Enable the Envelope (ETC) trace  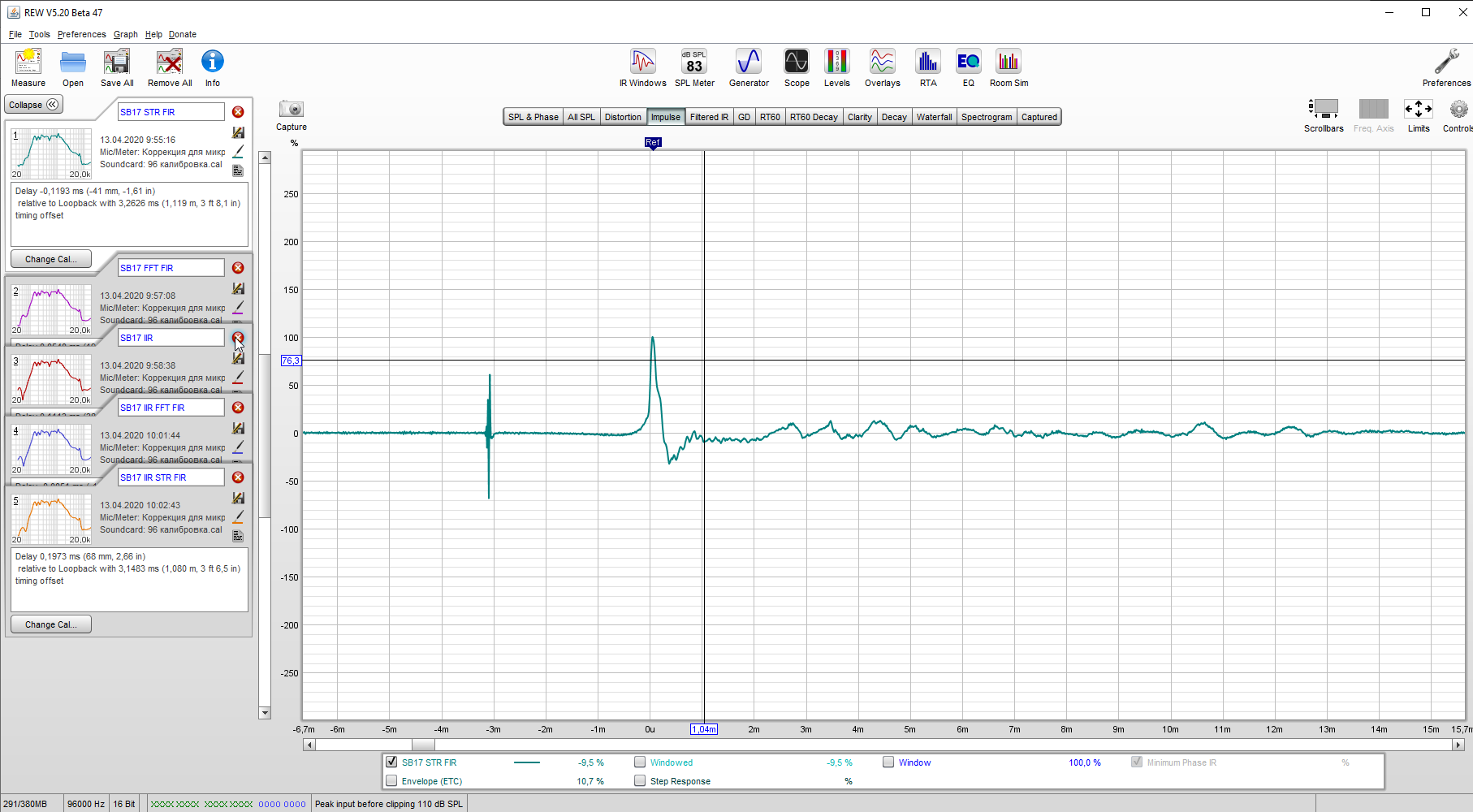391,781
